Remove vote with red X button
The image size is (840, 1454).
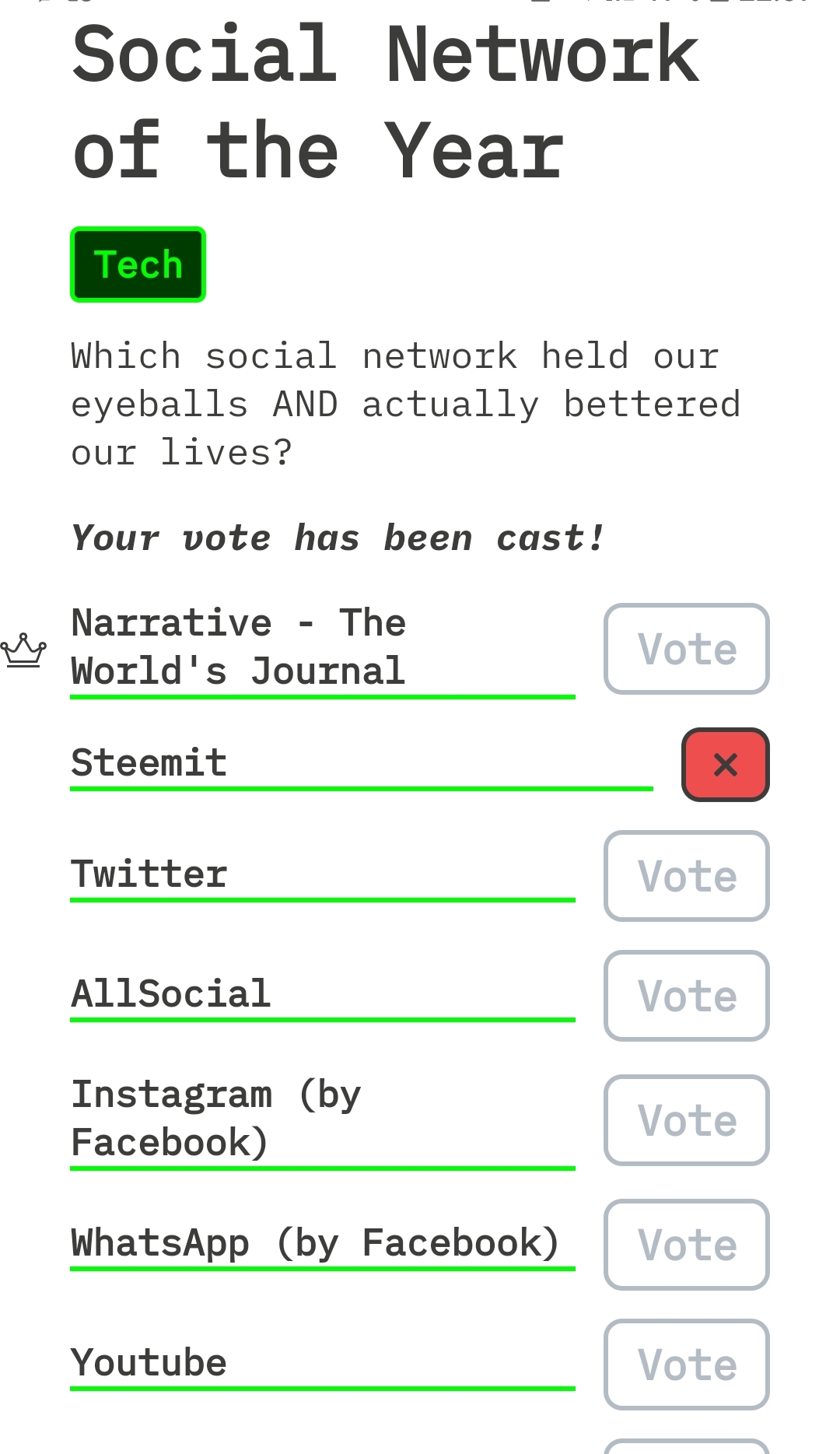point(725,765)
